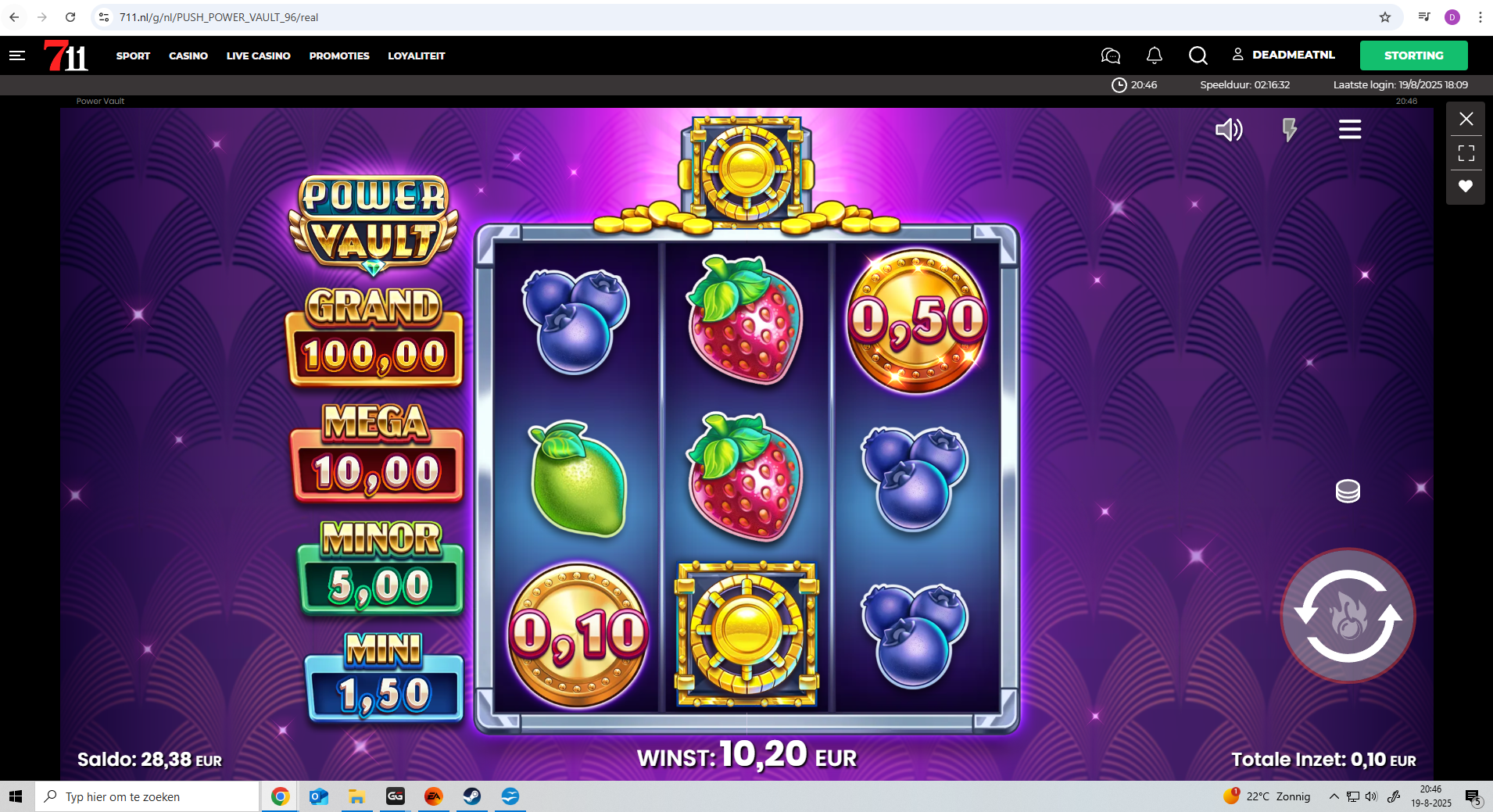Expand the site sidebar hamburger menu
Image resolution: width=1493 pixels, height=812 pixels.
point(17,55)
